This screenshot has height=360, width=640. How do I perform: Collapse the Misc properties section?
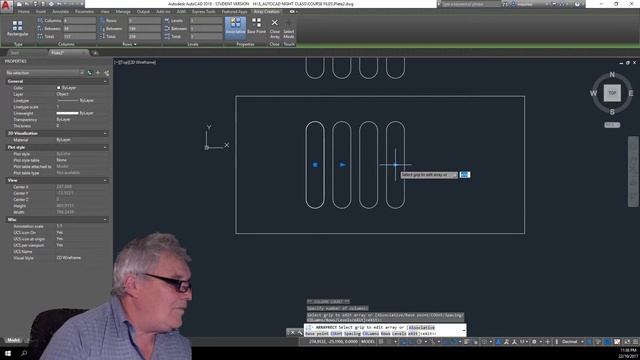pyautogui.click(x=105, y=220)
